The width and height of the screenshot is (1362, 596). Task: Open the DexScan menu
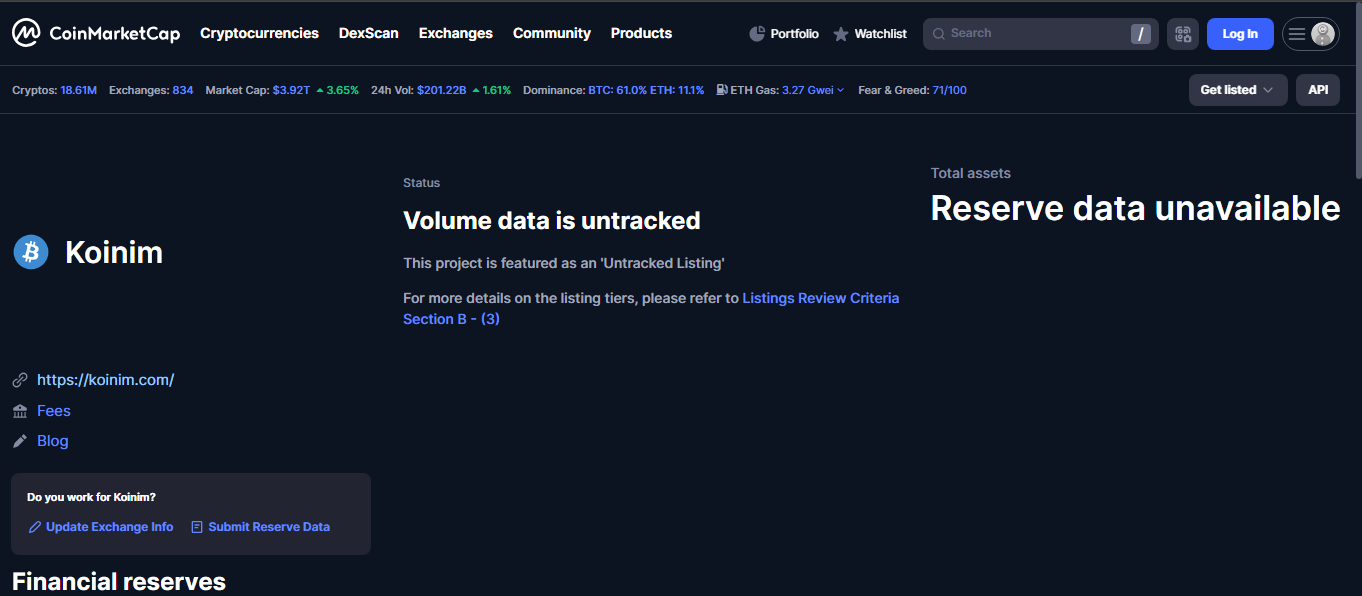369,33
